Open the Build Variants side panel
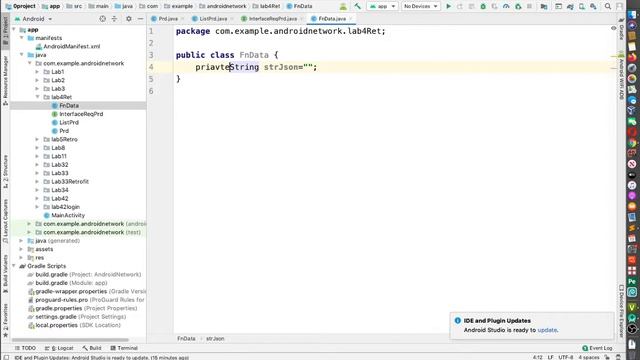 [5, 273]
